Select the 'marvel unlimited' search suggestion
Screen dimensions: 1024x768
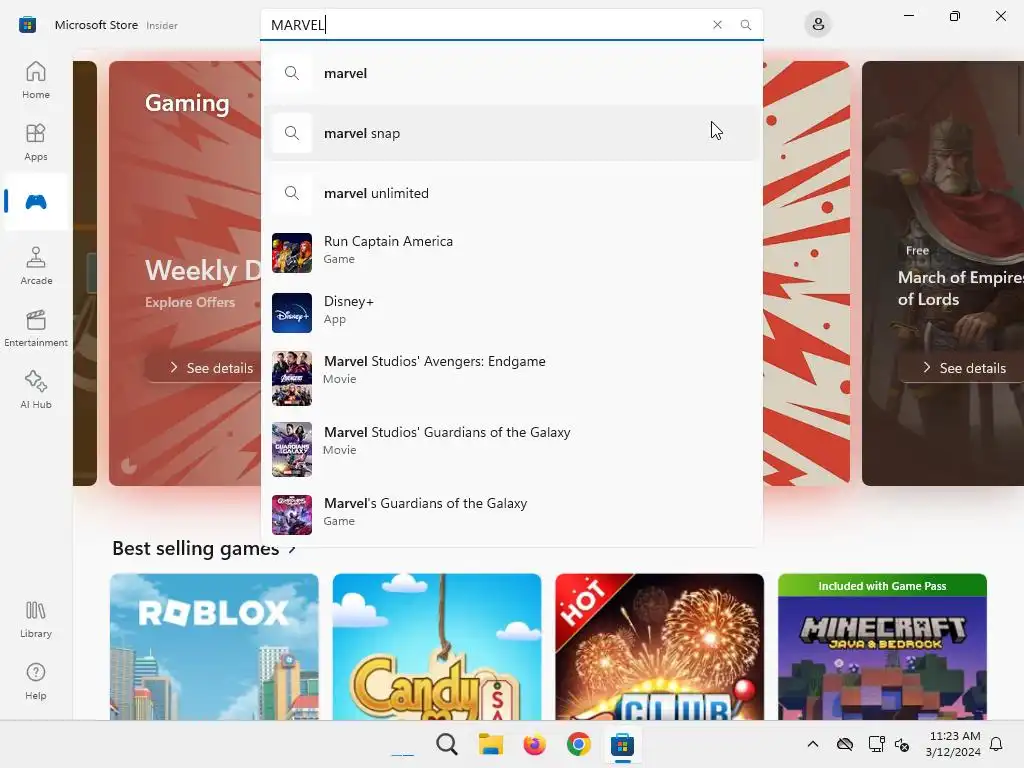511,193
